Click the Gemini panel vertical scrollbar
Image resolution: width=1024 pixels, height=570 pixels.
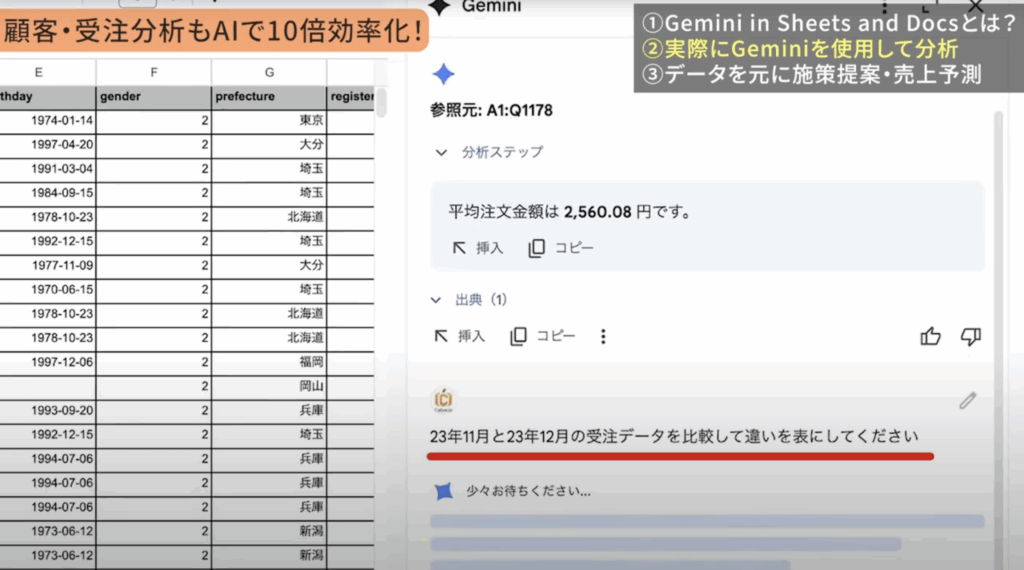point(997,250)
